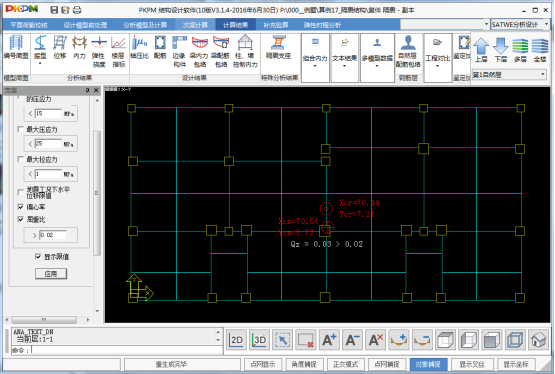This screenshot has width=555, height=374.
Task: Enable the 最大压应力 checkbox
Action: [x=21, y=130]
